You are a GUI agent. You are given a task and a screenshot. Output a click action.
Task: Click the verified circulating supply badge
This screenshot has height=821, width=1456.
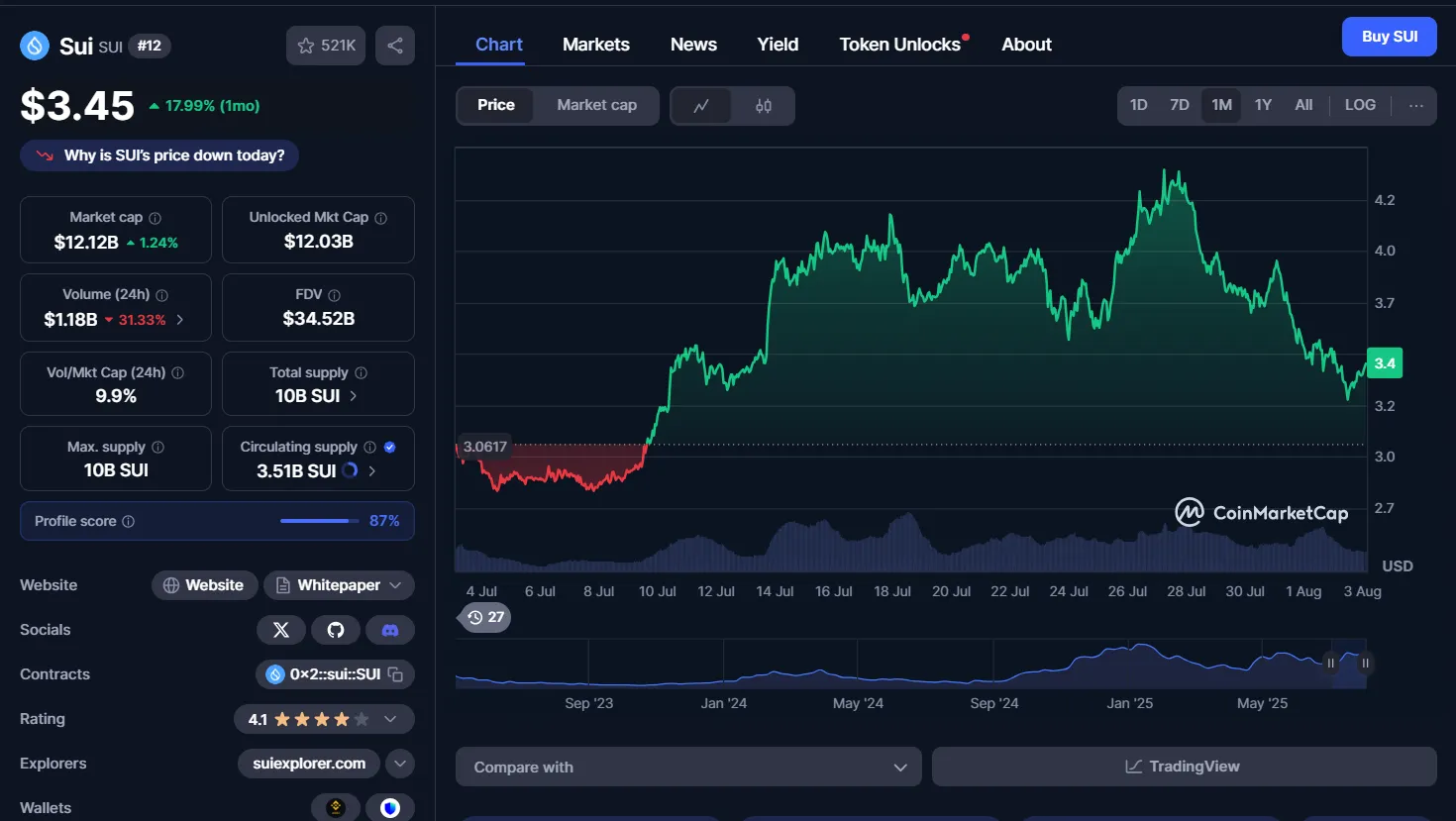389,448
